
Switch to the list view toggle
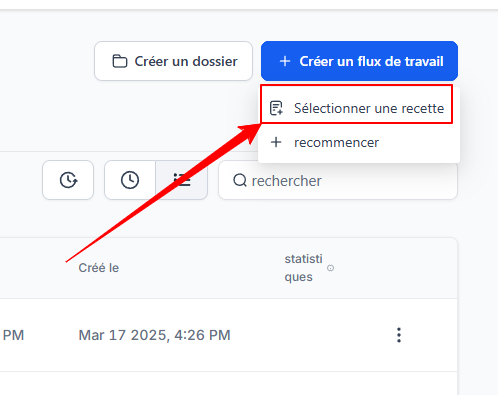click(182, 180)
